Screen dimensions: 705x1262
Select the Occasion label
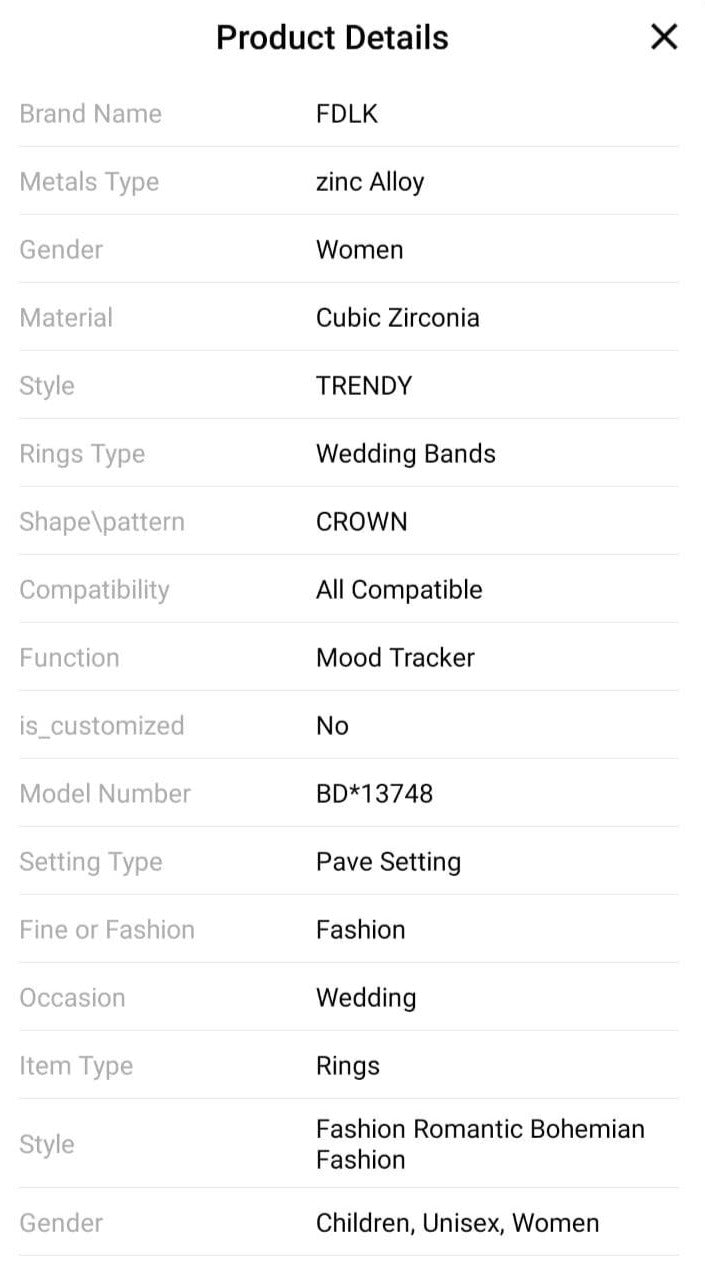(72, 998)
